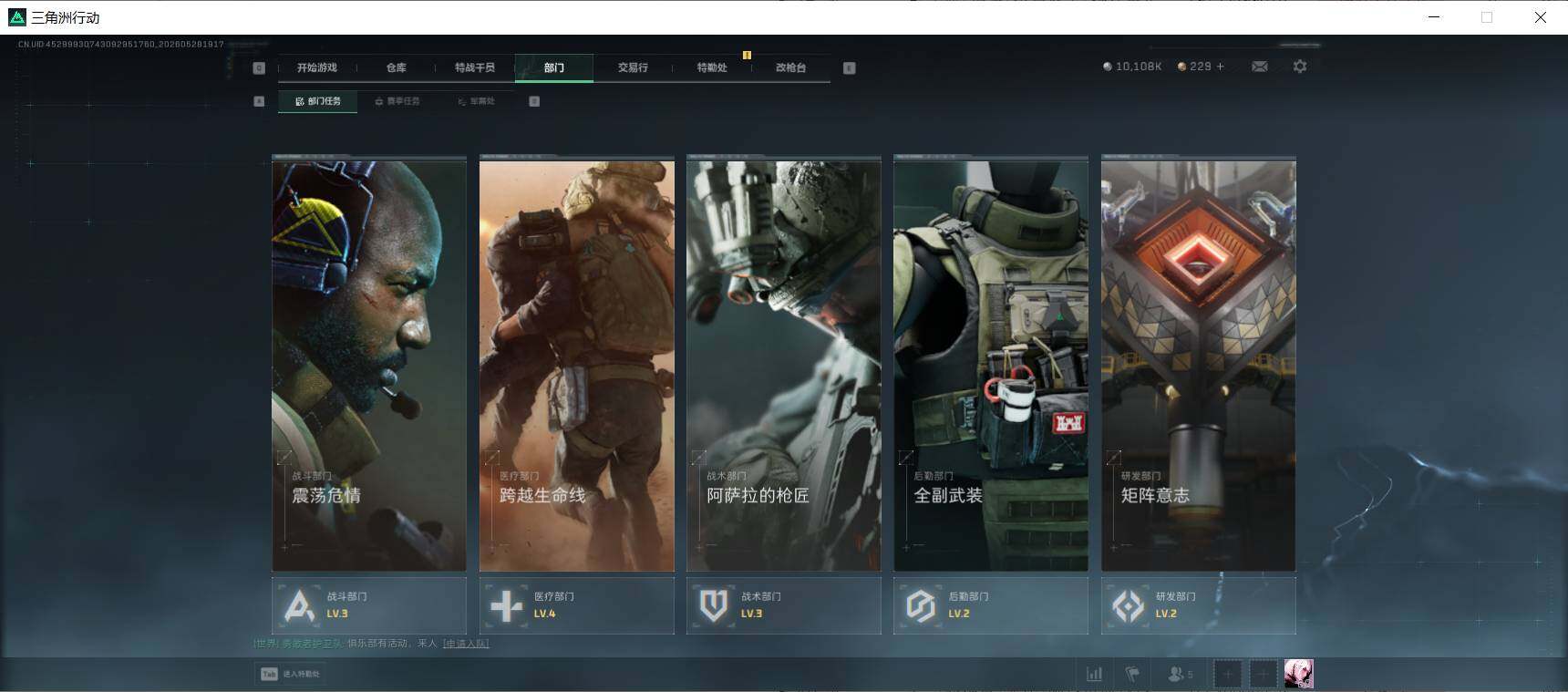Click the 医疗部门 cross emblem icon
The image size is (1568, 692).
[x=507, y=605]
